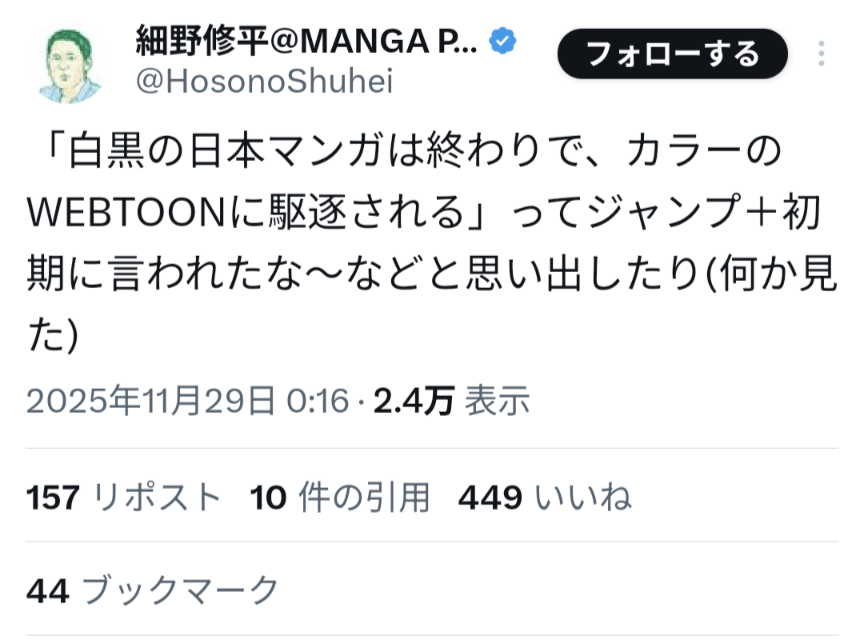Click the @HosonoShuhei handle
Viewport: 864px width, 642px height.
click(264, 82)
